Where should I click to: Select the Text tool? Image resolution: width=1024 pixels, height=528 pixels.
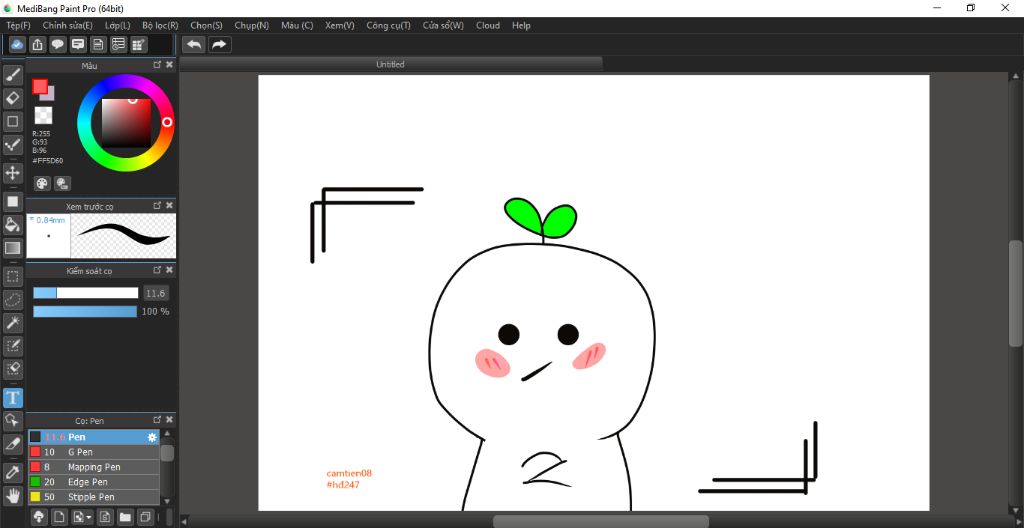coord(12,397)
